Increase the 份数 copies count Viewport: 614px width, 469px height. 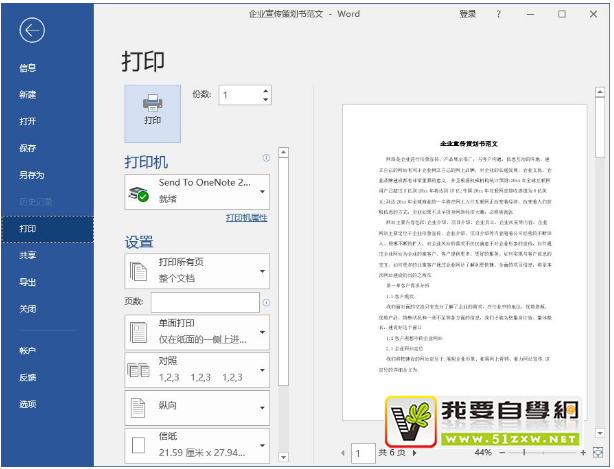265,90
